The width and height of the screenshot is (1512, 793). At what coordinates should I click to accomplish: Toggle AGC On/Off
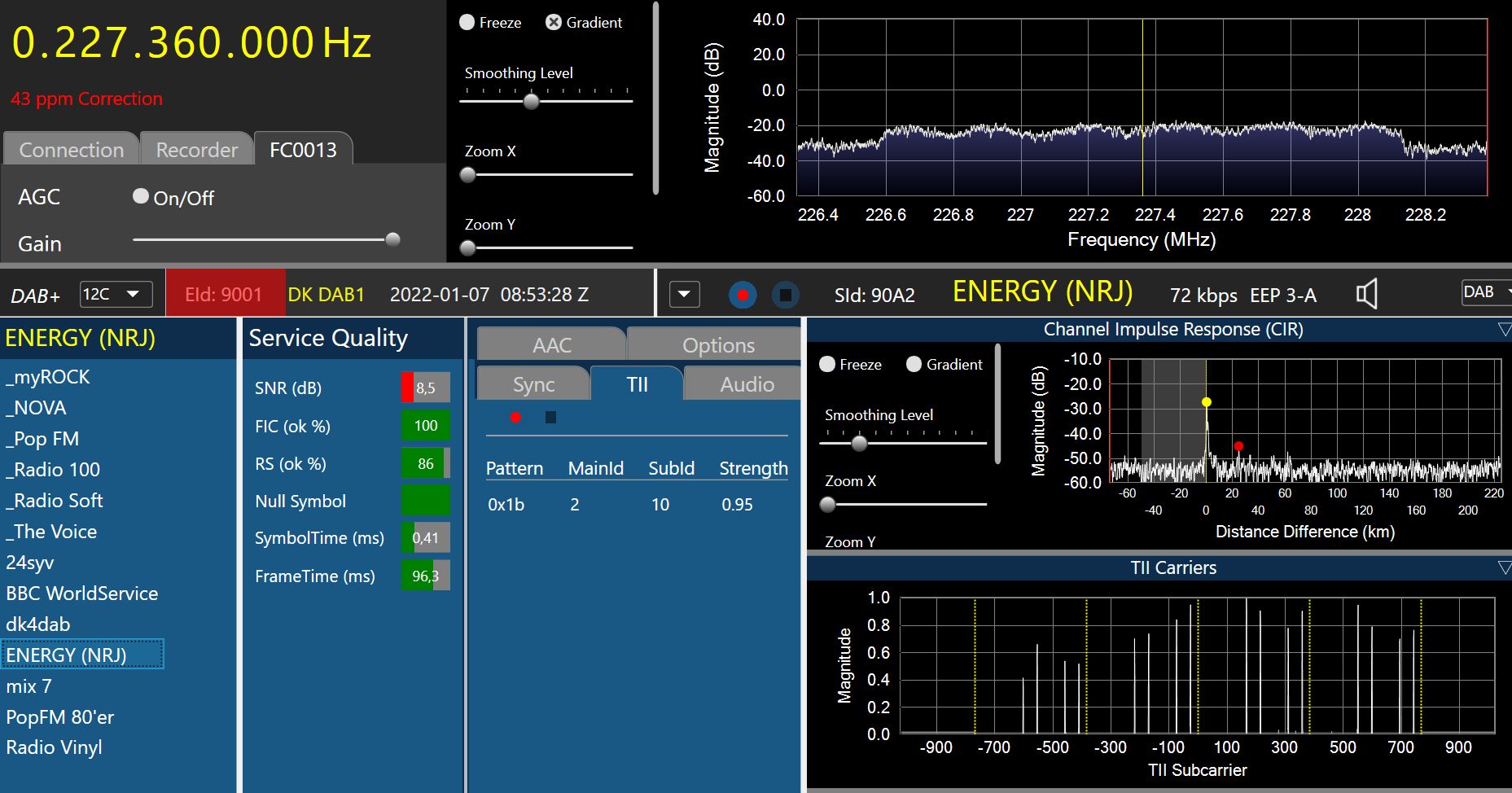141,196
